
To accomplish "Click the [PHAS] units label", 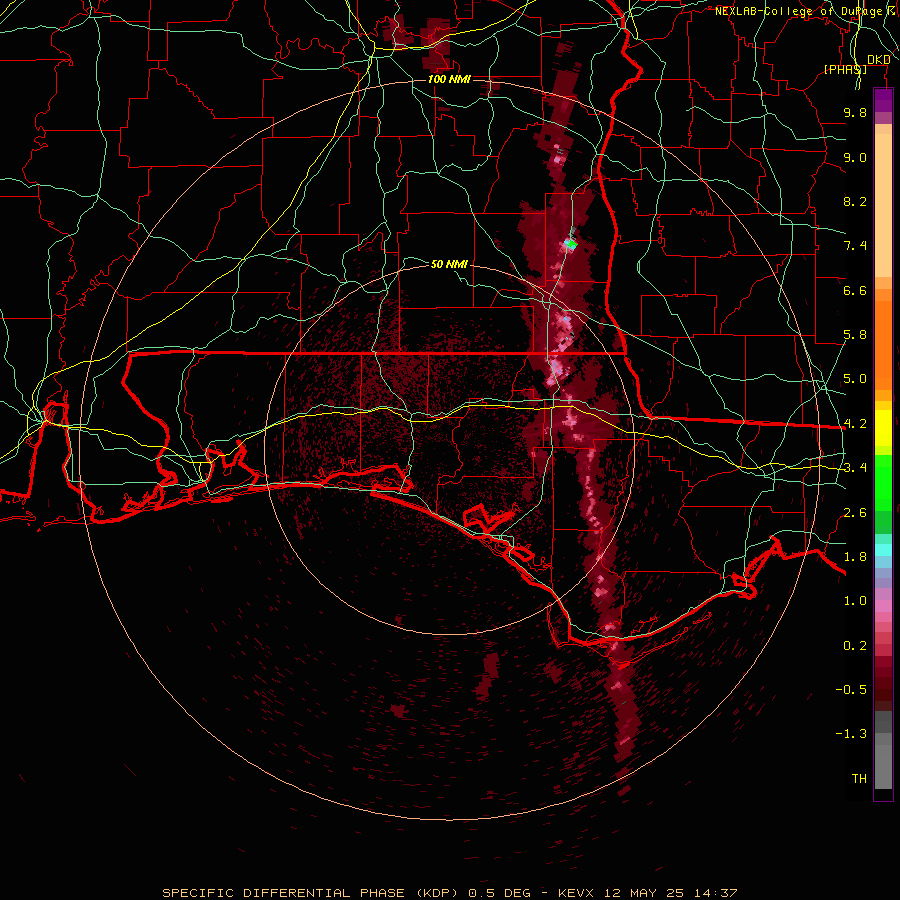I will click(845, 69).
